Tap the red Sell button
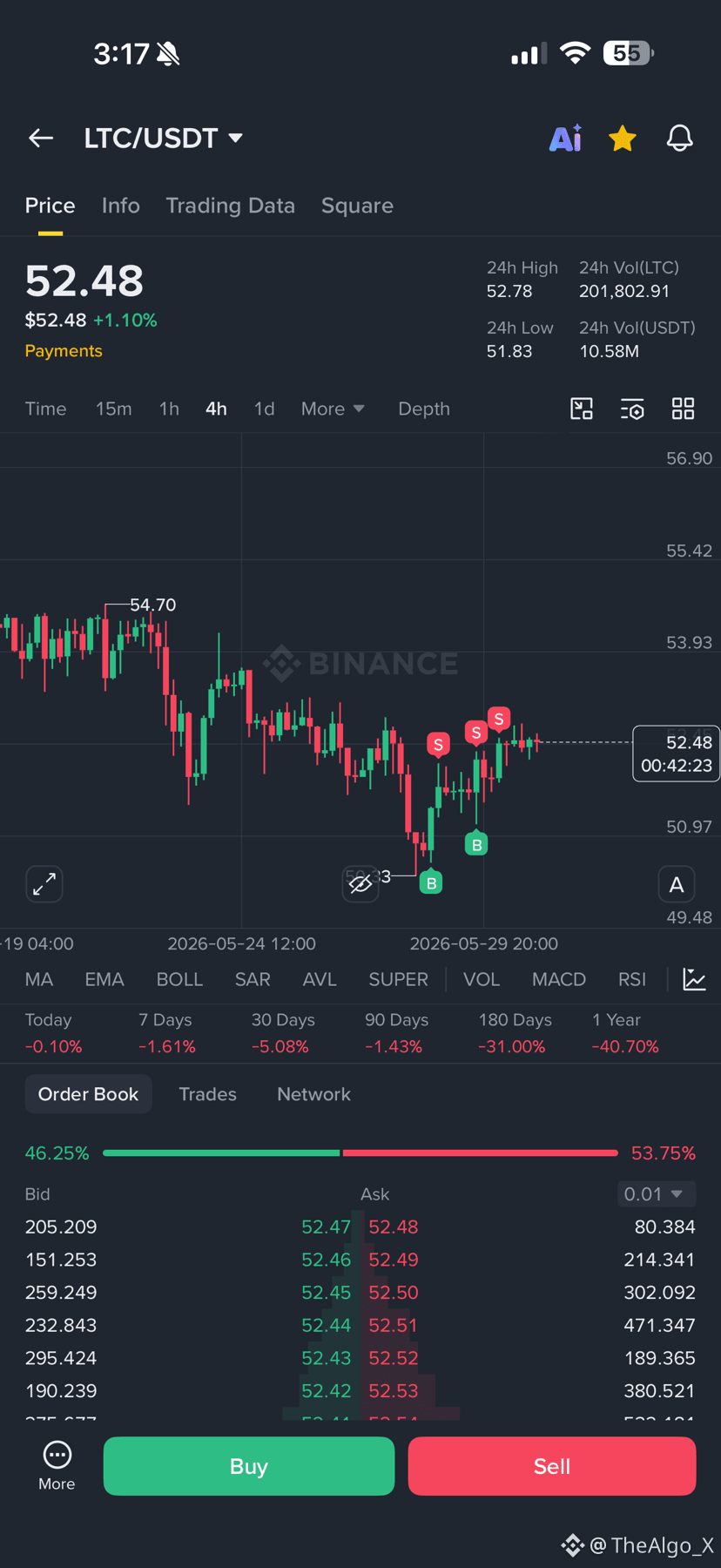This screenshot has height=1568, width=721. click(x=552, y=1466)
